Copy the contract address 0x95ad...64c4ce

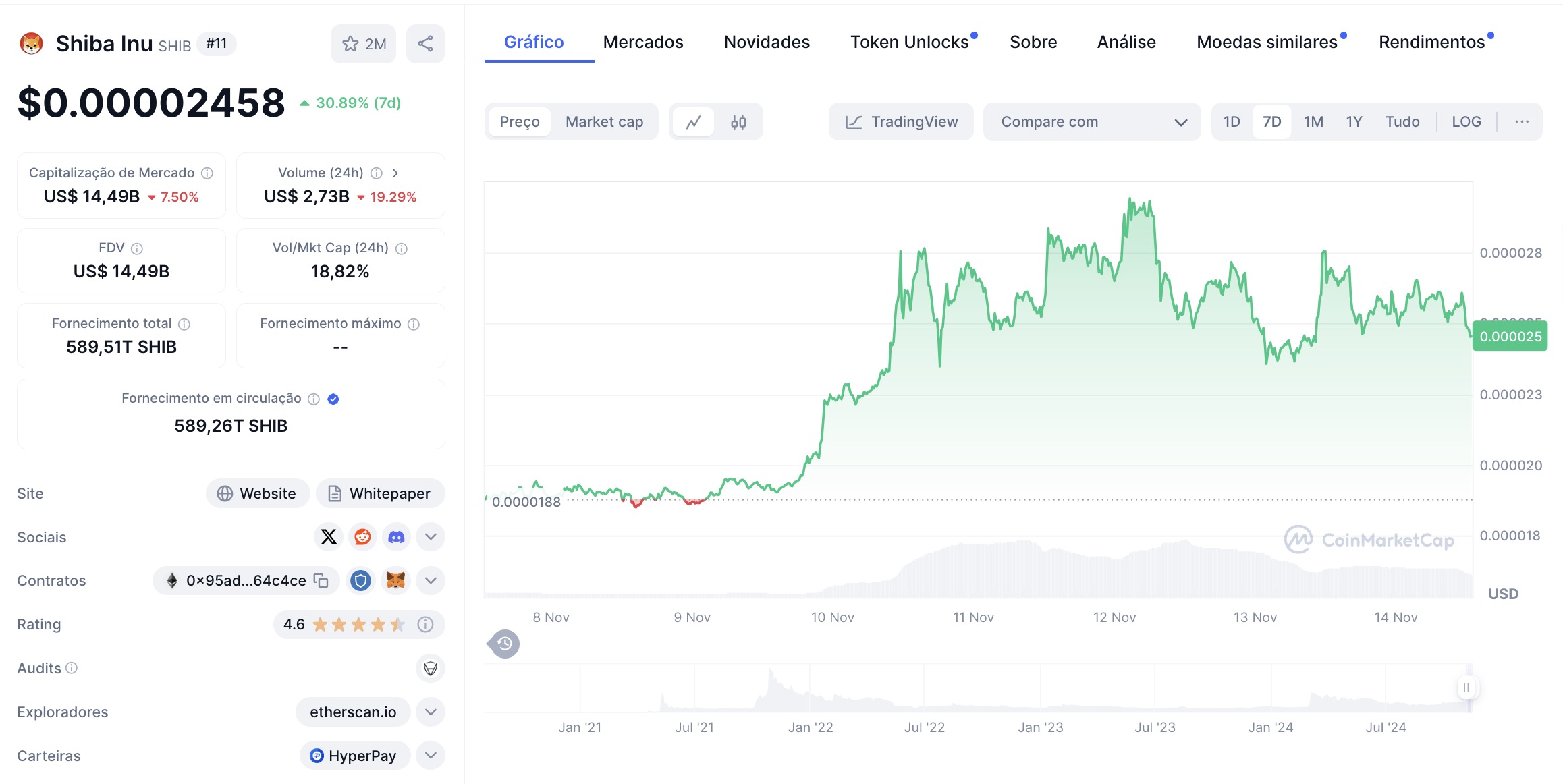(x=322, y=580)
